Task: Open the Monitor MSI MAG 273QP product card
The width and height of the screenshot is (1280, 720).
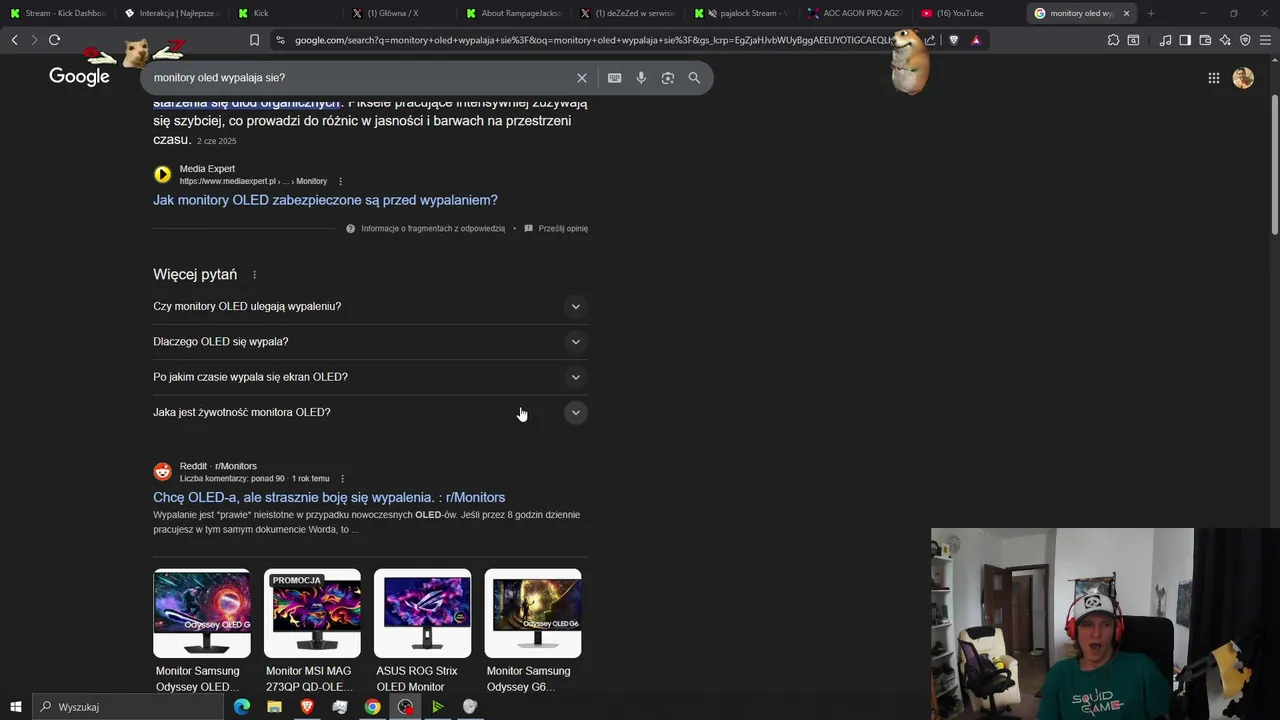Action: pyautogui.click(x=312, y=632)
